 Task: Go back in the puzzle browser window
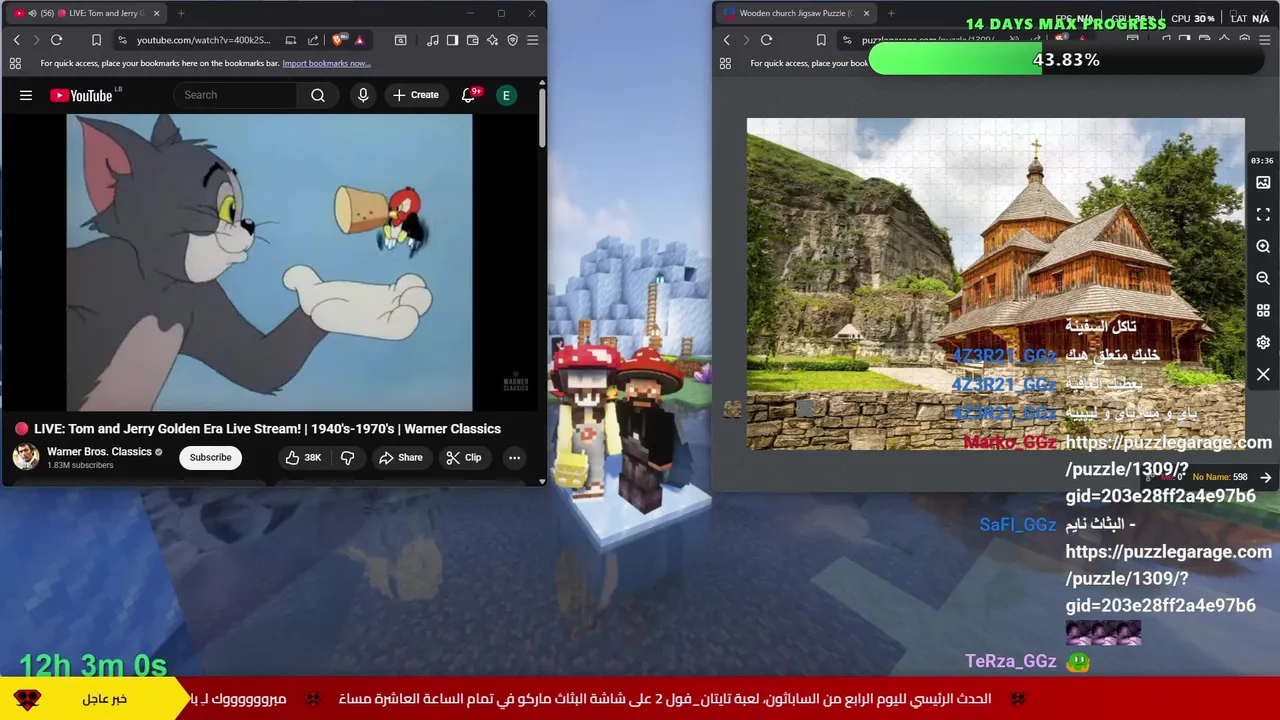(726, 40)
